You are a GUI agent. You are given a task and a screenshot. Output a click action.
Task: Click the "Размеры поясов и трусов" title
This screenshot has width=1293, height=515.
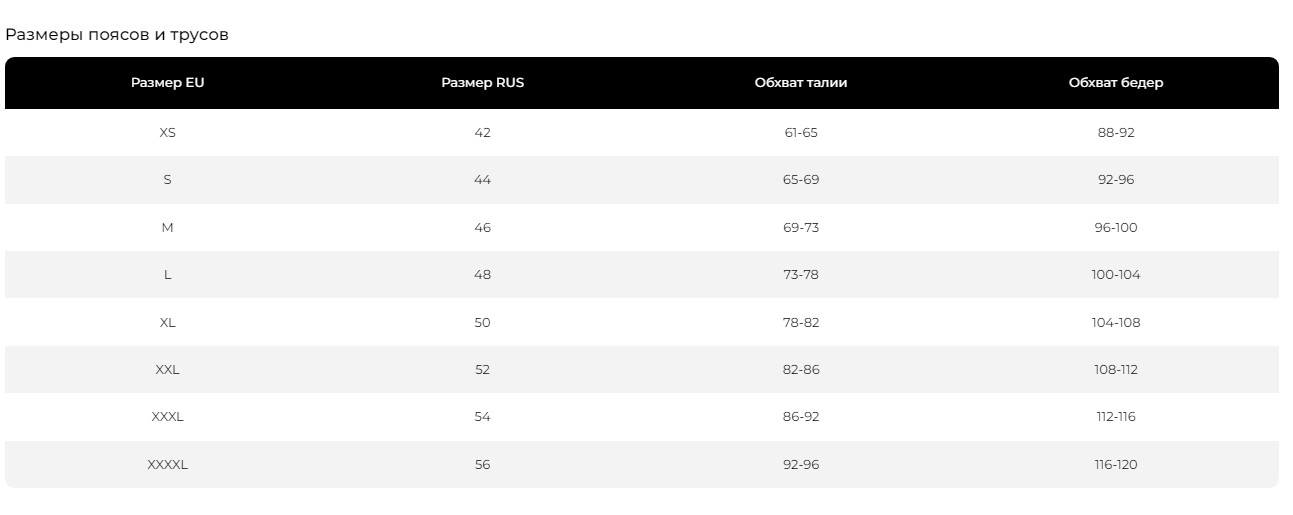(x=117, y=35)
